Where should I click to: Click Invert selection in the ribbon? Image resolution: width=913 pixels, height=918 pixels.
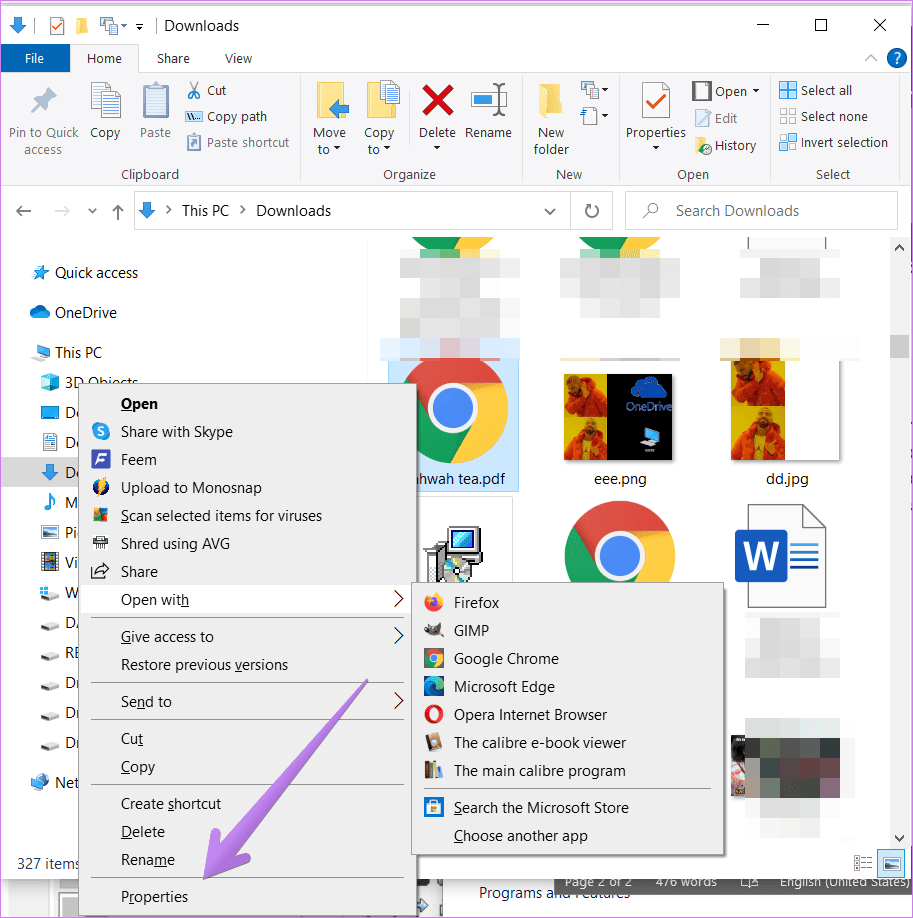point(843,142)
